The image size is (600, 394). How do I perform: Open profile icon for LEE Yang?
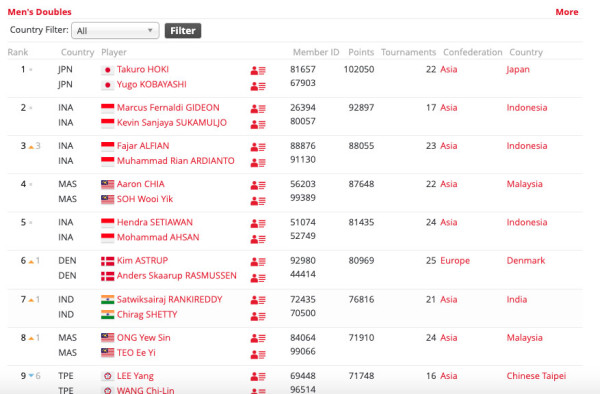coord(258,377)
